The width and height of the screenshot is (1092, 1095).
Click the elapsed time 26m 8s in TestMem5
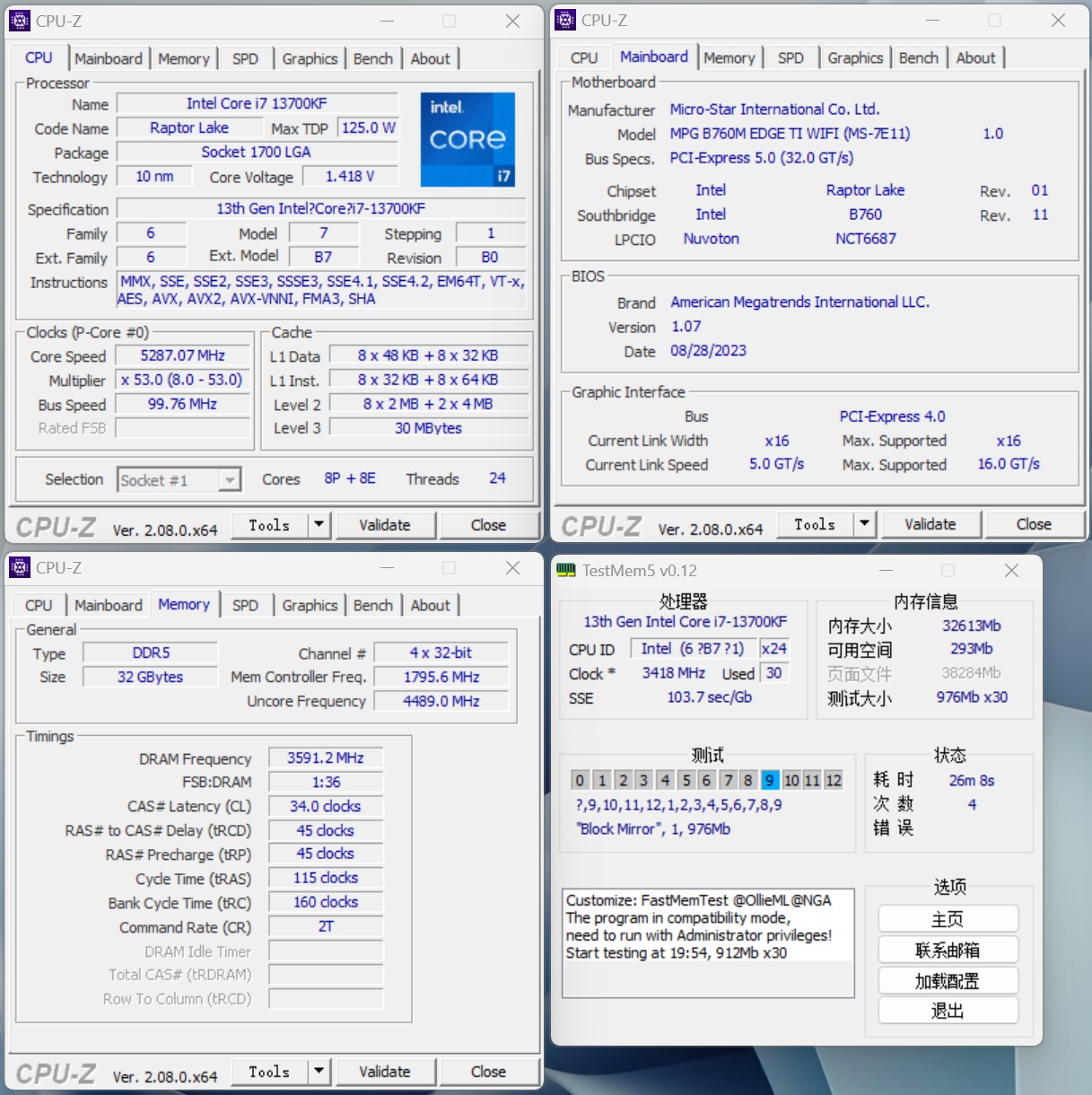(x=972, y=781)
